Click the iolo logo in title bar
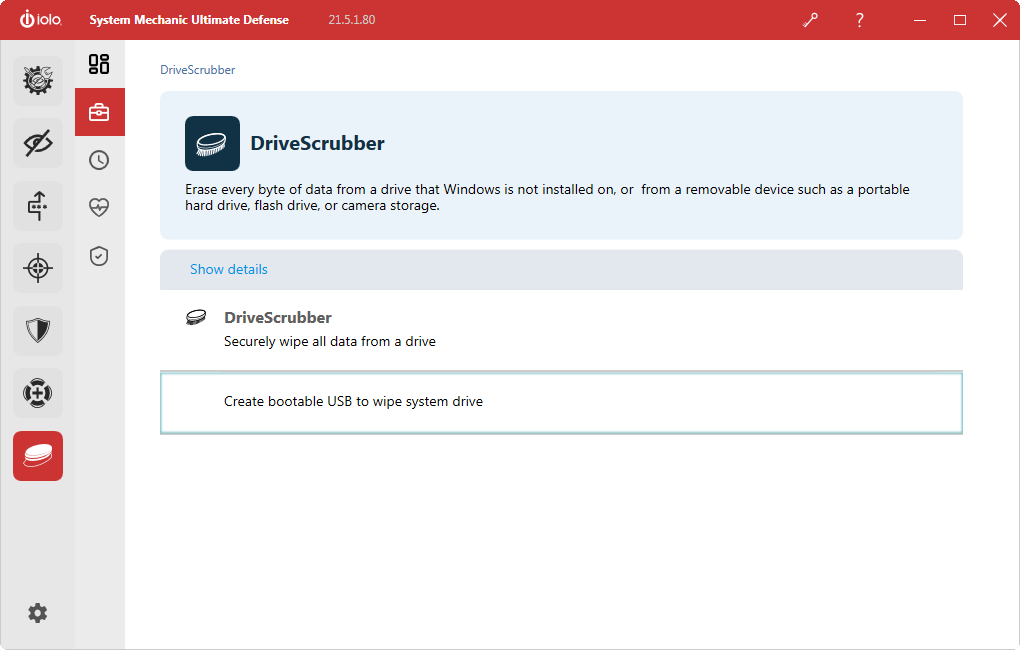Image resolution: width=1020 pixels, height=650 pixels. pyautogui.click(x=40, y=19)
